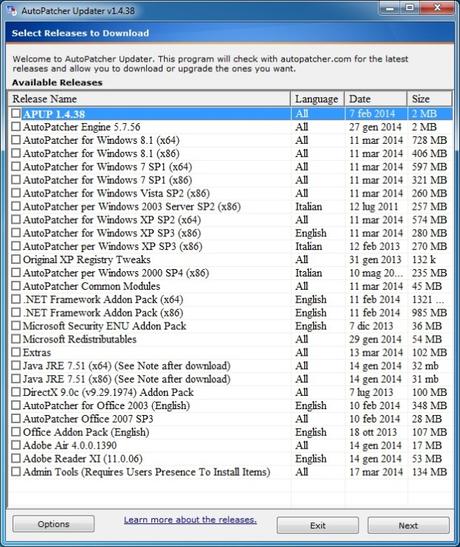Tick Windows Vista SP2 (x86) checkbox
The image size is (460, 547).
point(16,193)
